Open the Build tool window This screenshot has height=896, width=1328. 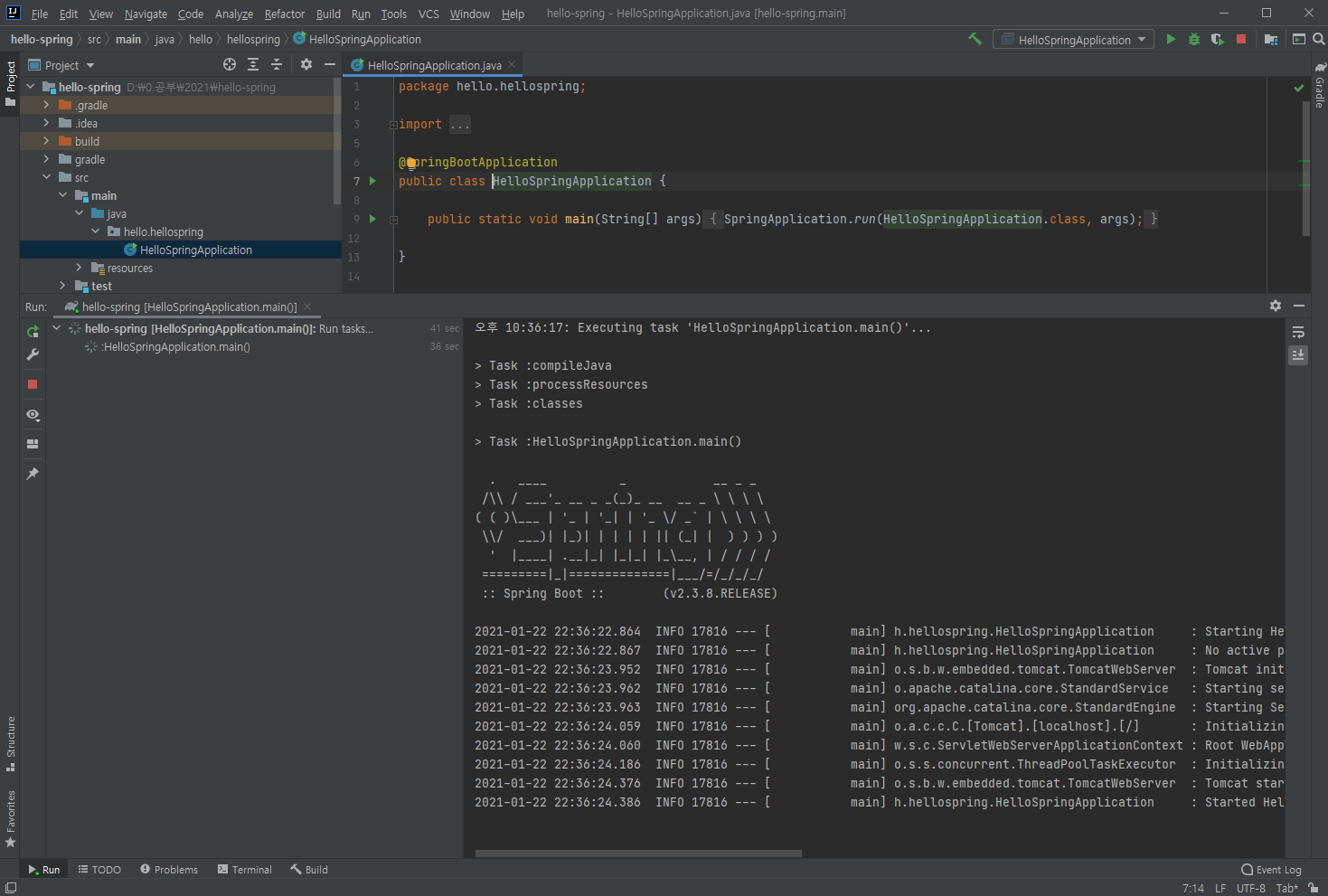pos(309,870)
